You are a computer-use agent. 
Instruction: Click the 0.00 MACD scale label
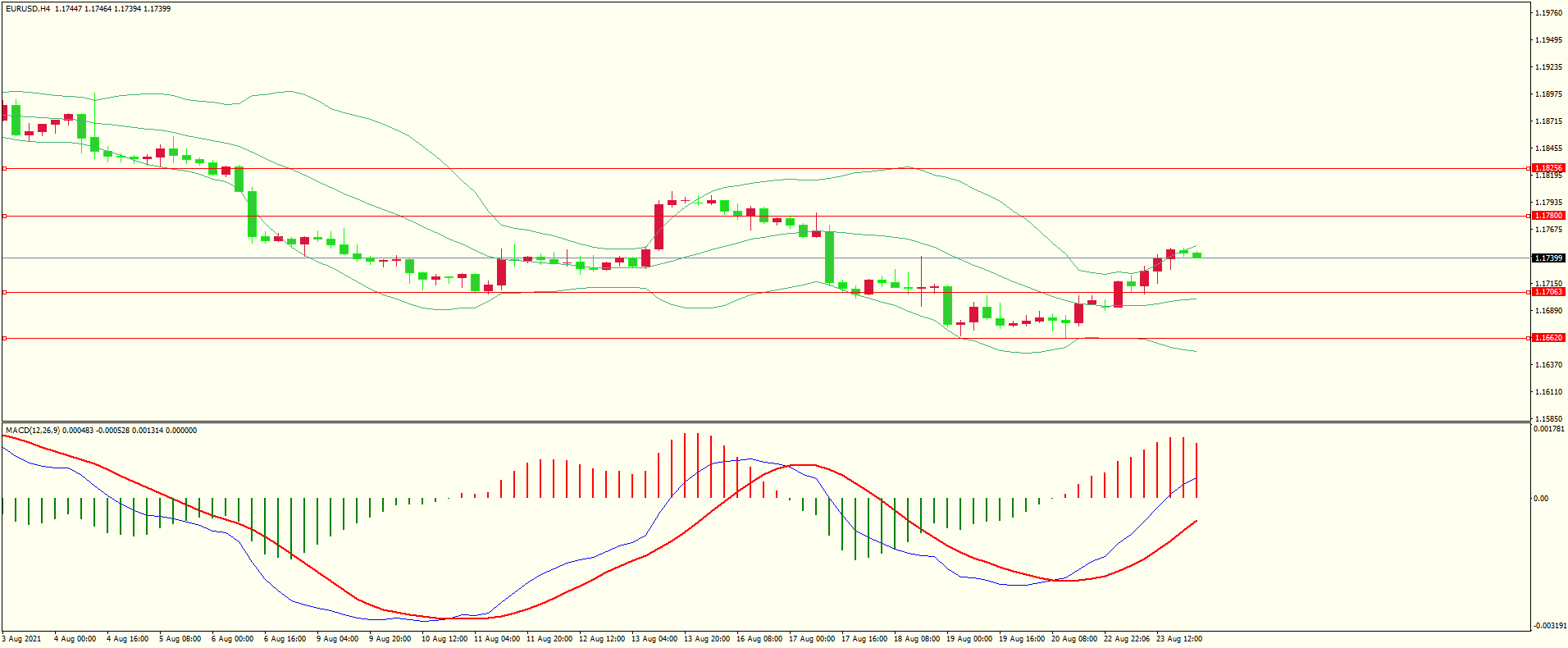click(x=1542, y=499)
